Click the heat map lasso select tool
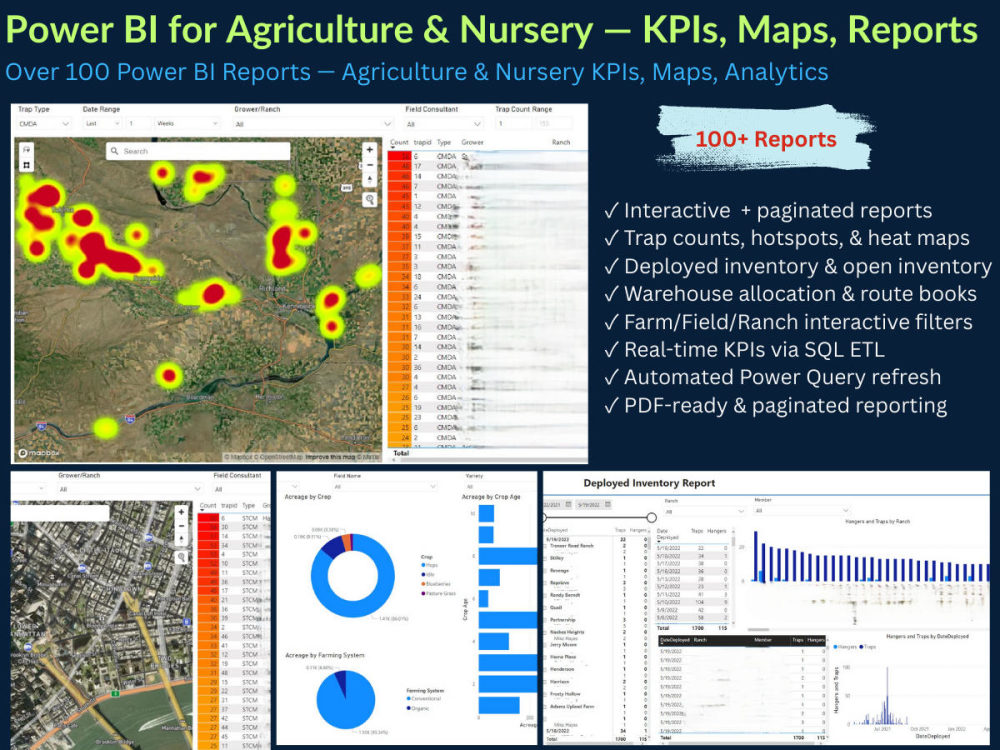This screenshot has height=750, width=1000. click(26, 150)
